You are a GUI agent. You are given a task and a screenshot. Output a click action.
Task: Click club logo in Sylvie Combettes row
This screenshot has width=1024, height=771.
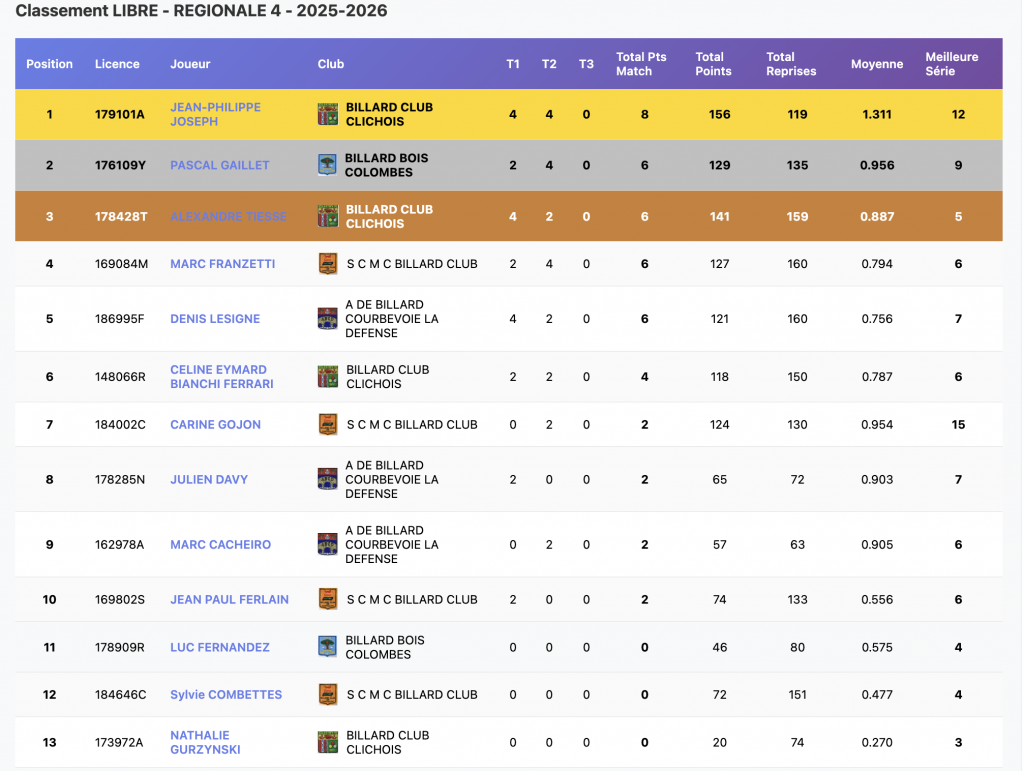(x=327, y=695)
